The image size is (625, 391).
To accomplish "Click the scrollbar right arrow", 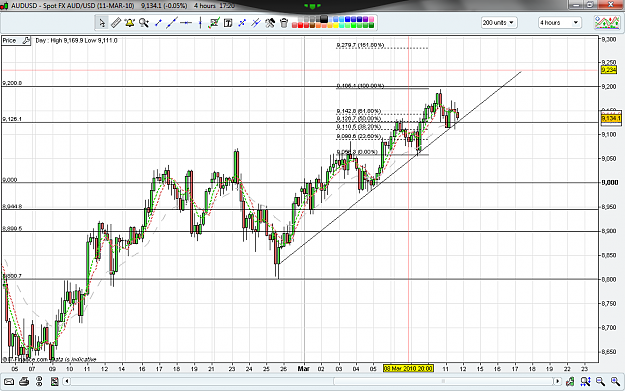I will pos(557,381).
